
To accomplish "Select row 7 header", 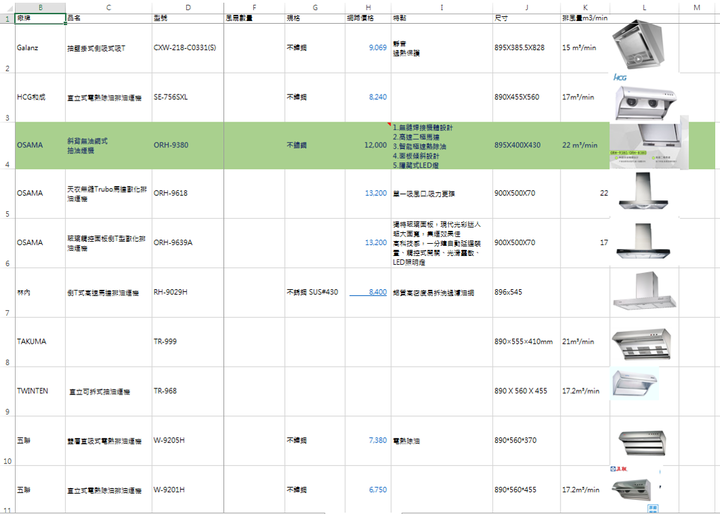I will click(x=7, y=293).
